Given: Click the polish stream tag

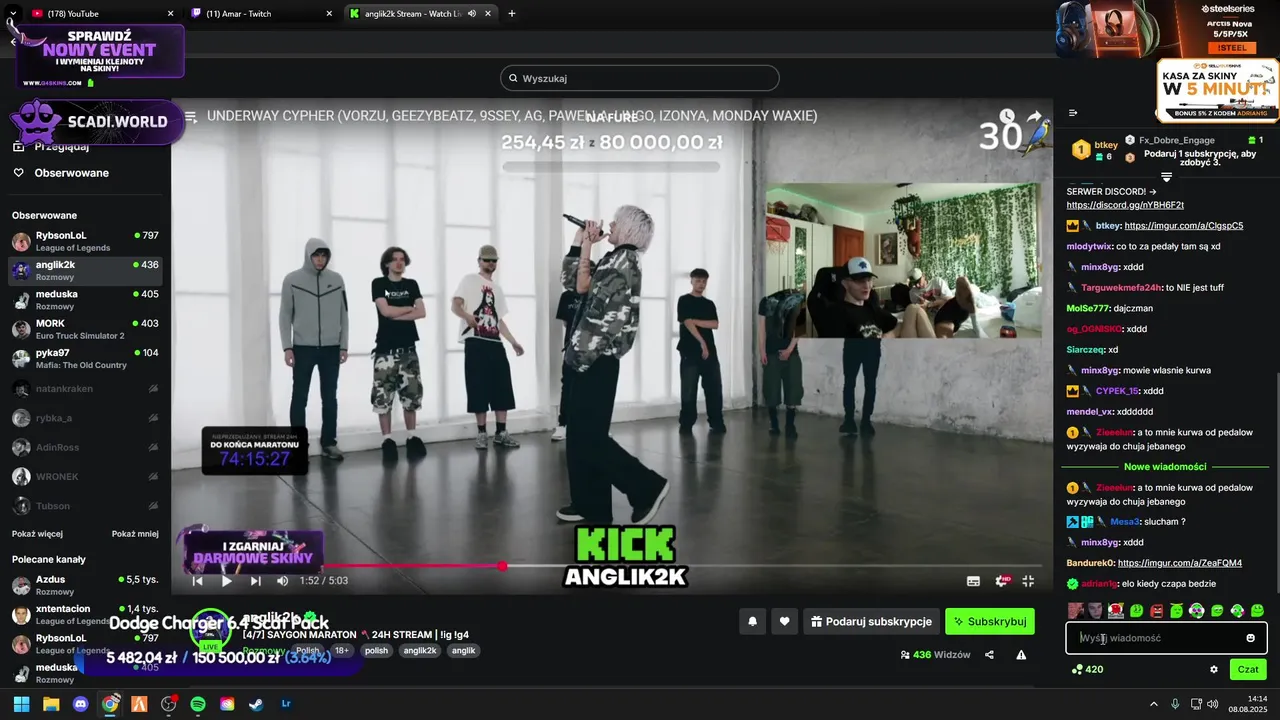Looking at the screenshot, I should pos(376,650).
